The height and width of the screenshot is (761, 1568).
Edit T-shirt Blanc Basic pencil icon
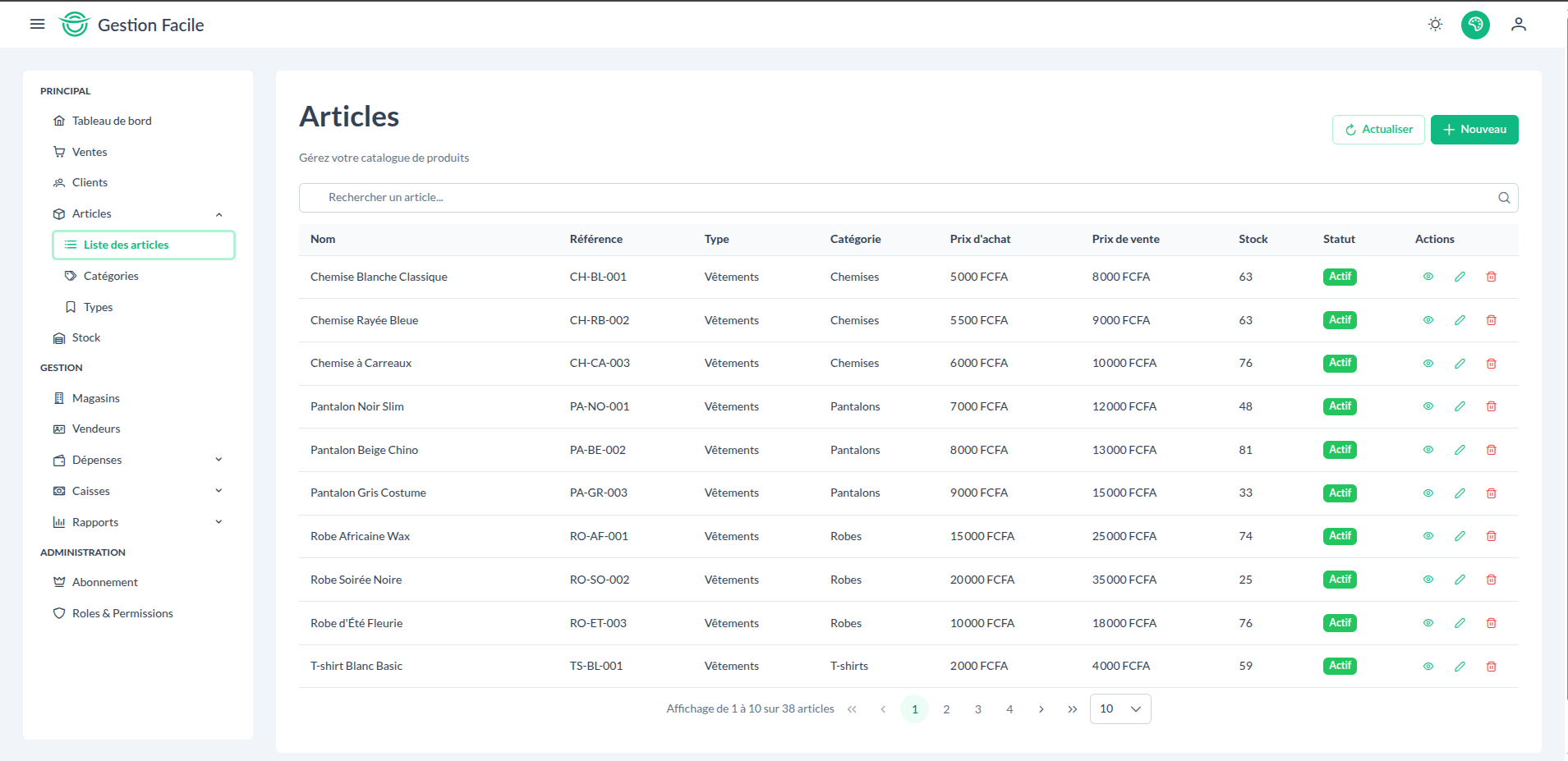[1460, 666]
